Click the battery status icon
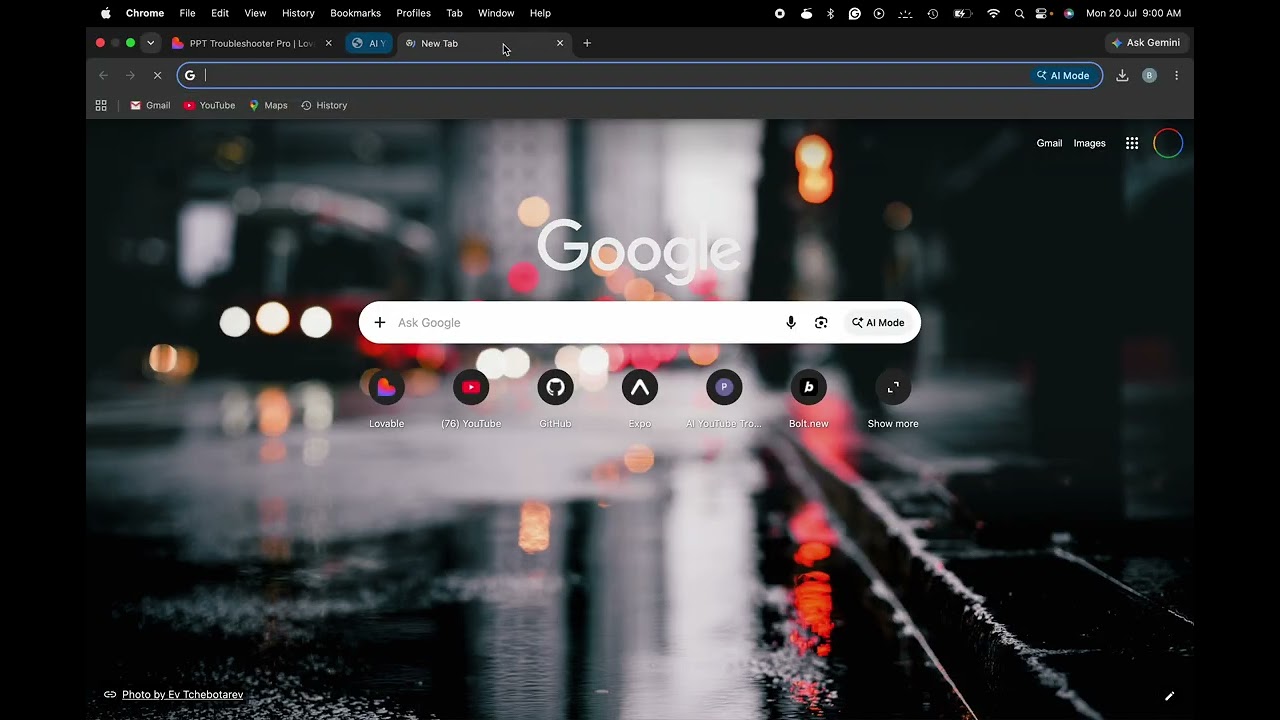1280x720 pixels. point(962,13)
